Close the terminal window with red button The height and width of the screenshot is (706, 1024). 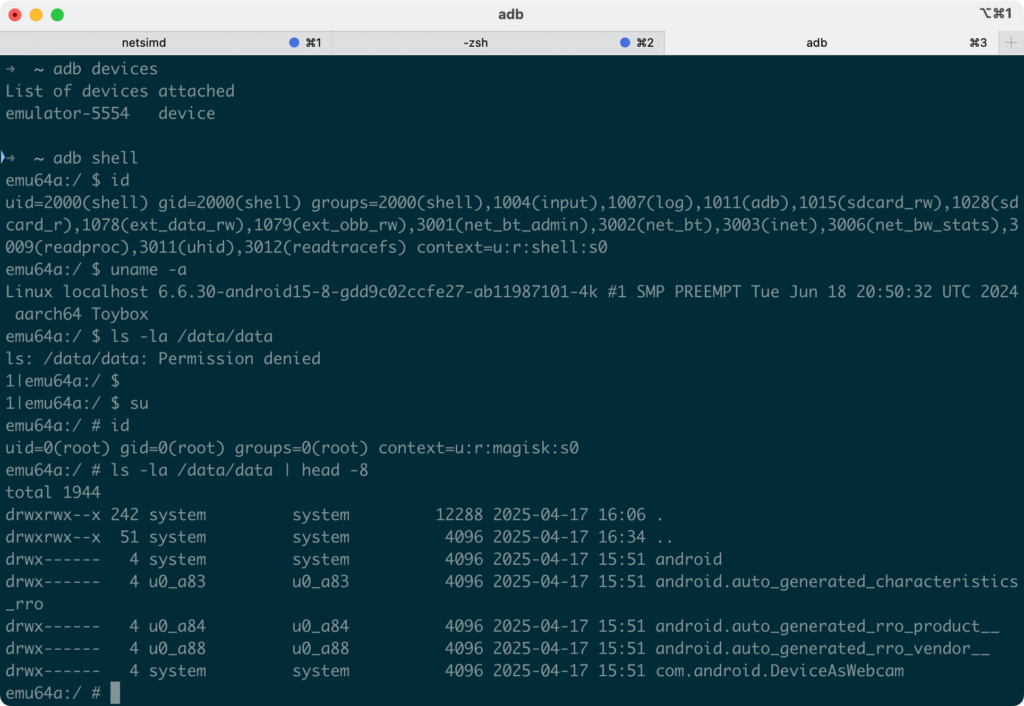(x=15, y=15)
